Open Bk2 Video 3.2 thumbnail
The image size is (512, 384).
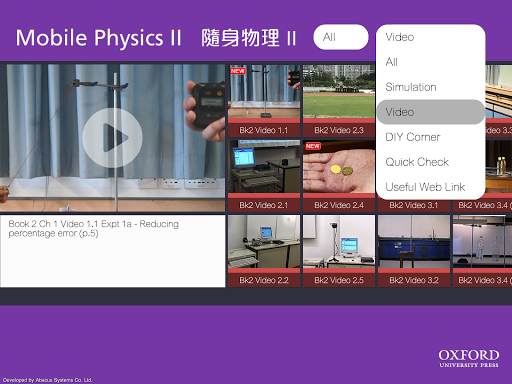coord(414,251)
